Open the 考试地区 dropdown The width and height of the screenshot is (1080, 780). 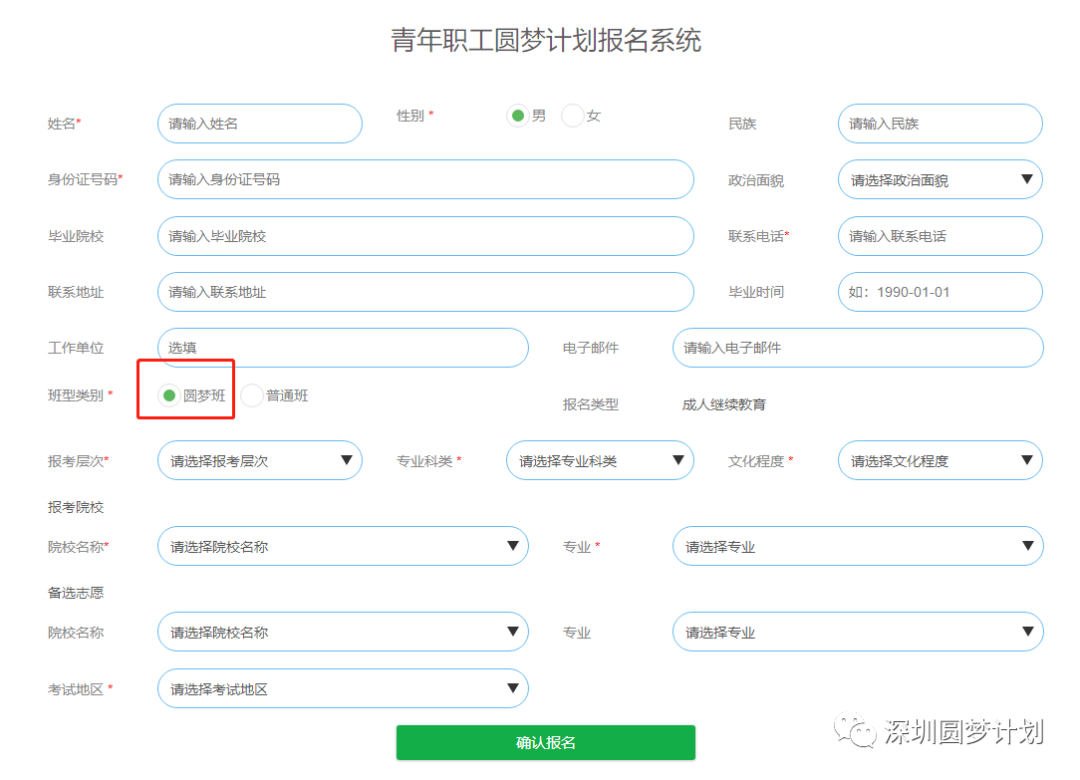click(x=343, y=688)
